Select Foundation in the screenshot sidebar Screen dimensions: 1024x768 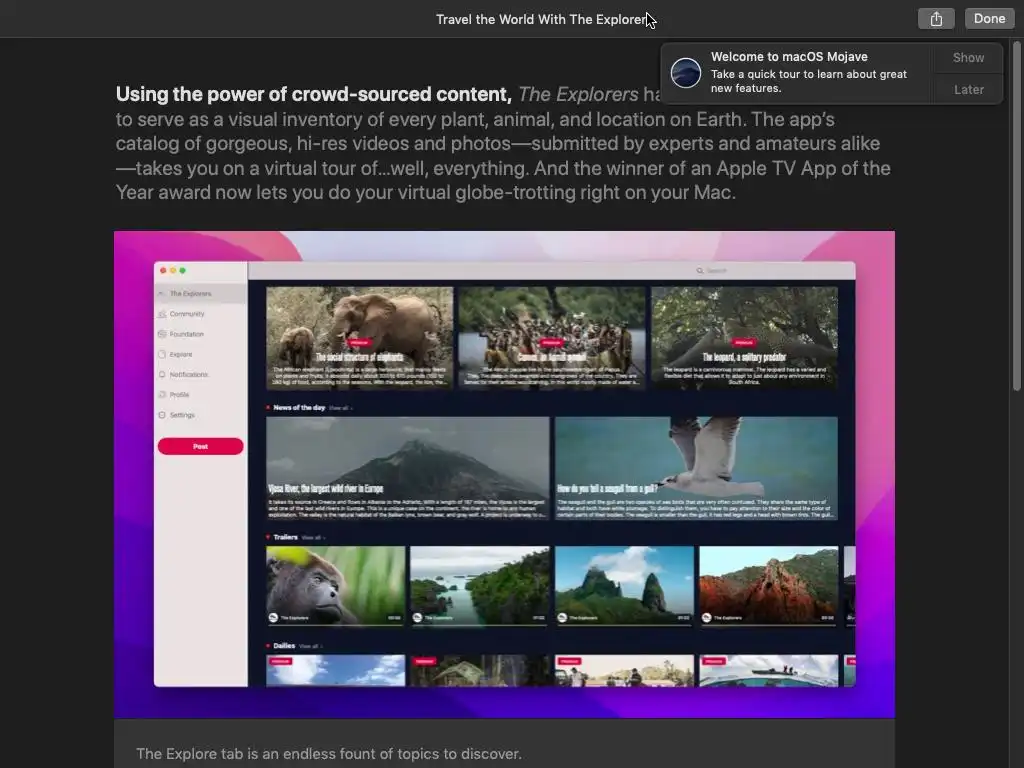tap(186, 334)
